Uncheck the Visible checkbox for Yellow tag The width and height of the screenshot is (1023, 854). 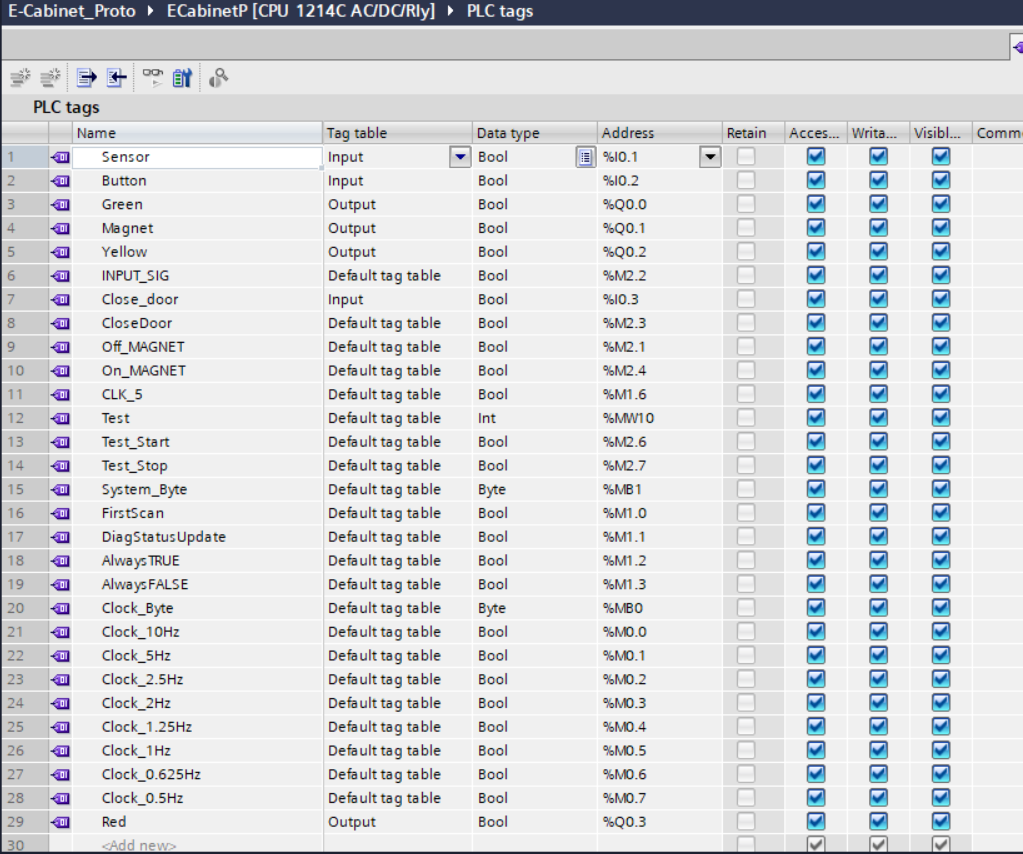tap(940, 252)
